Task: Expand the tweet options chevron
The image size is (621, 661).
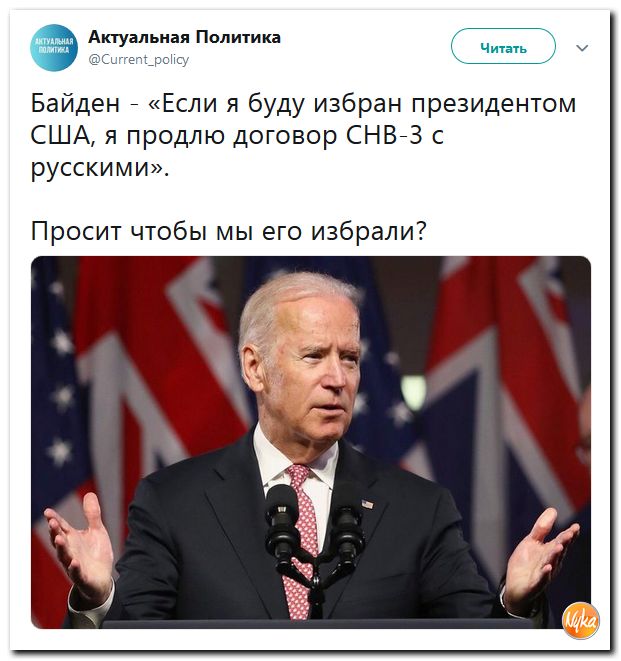Action: pos(582,48)
